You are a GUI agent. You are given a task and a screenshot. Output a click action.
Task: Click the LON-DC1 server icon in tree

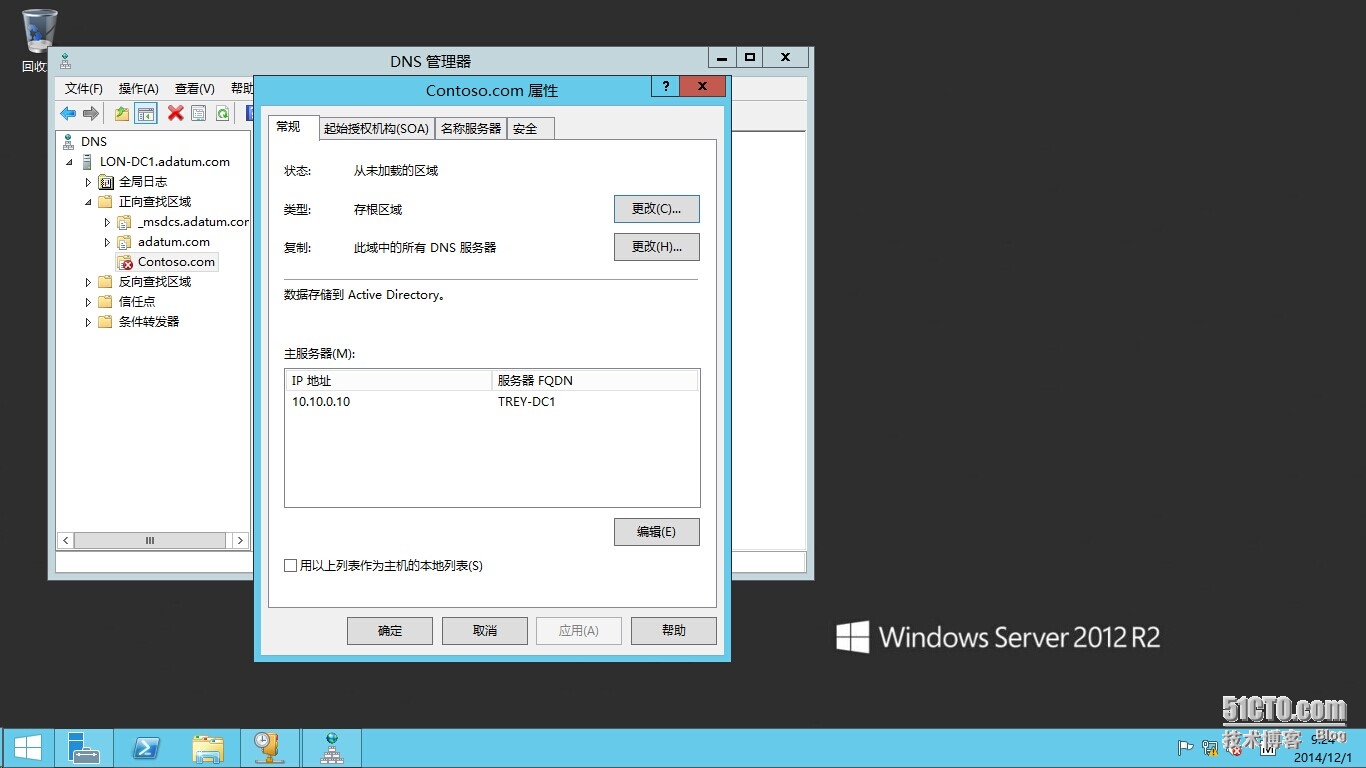tap(87, 162)
